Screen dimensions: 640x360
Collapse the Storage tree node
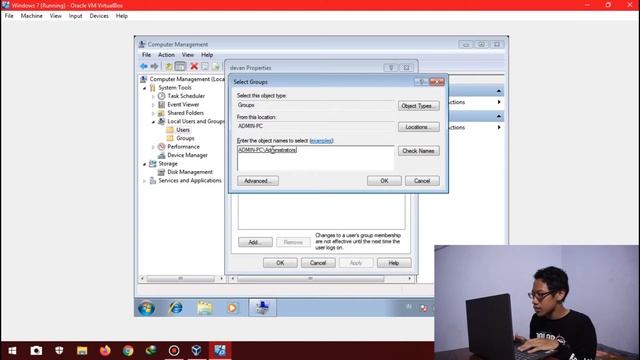click(144, 164)
